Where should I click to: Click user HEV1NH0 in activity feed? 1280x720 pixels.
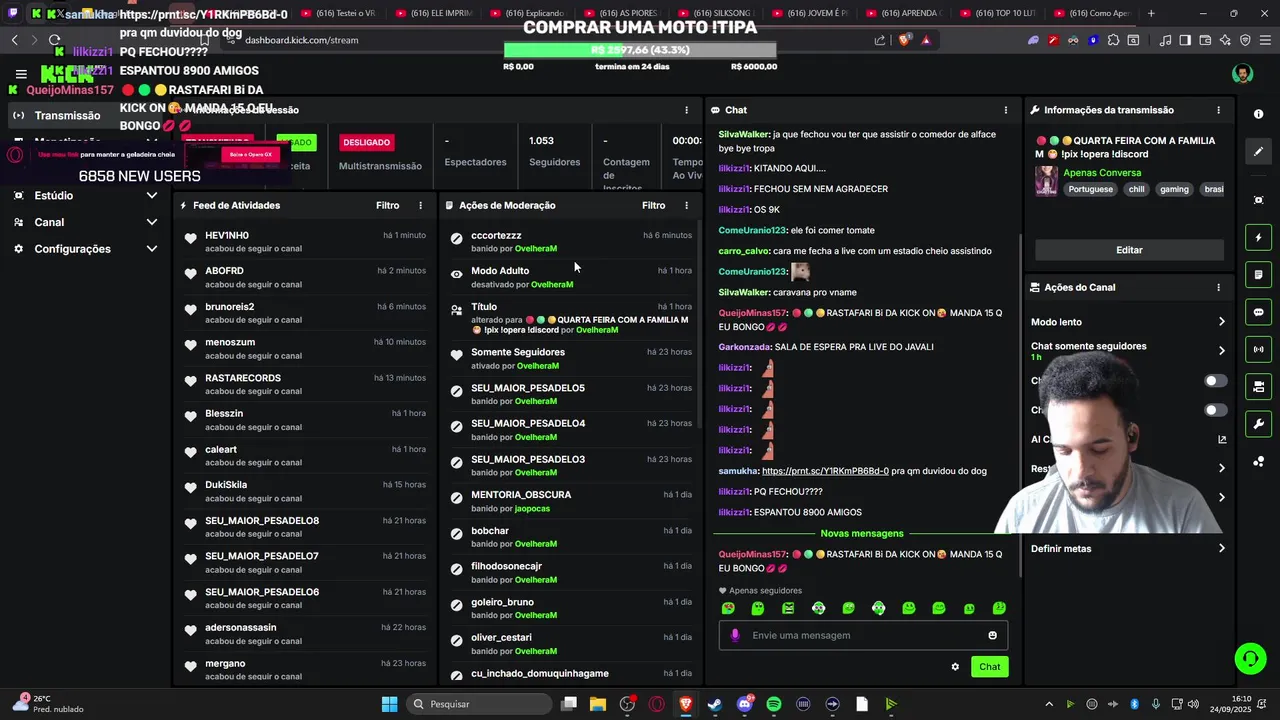tap(227, 235)
